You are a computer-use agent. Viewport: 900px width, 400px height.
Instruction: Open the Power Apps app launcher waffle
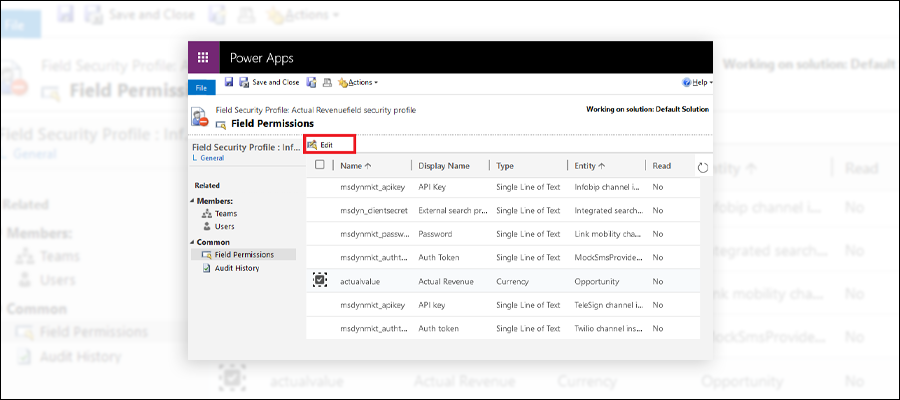[x=203, y=57]
